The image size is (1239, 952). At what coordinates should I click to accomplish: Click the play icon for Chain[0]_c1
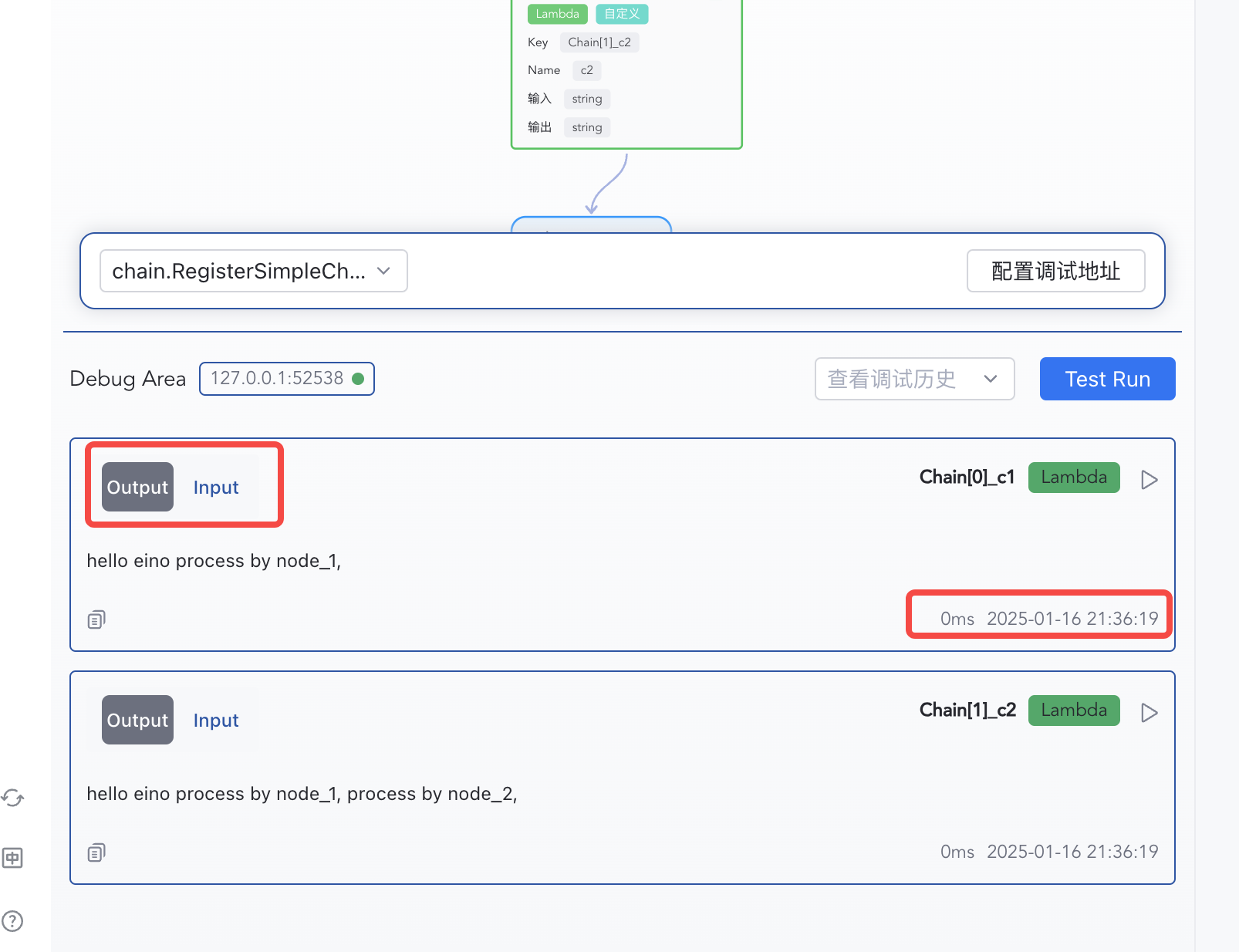tap(1149, 480)
